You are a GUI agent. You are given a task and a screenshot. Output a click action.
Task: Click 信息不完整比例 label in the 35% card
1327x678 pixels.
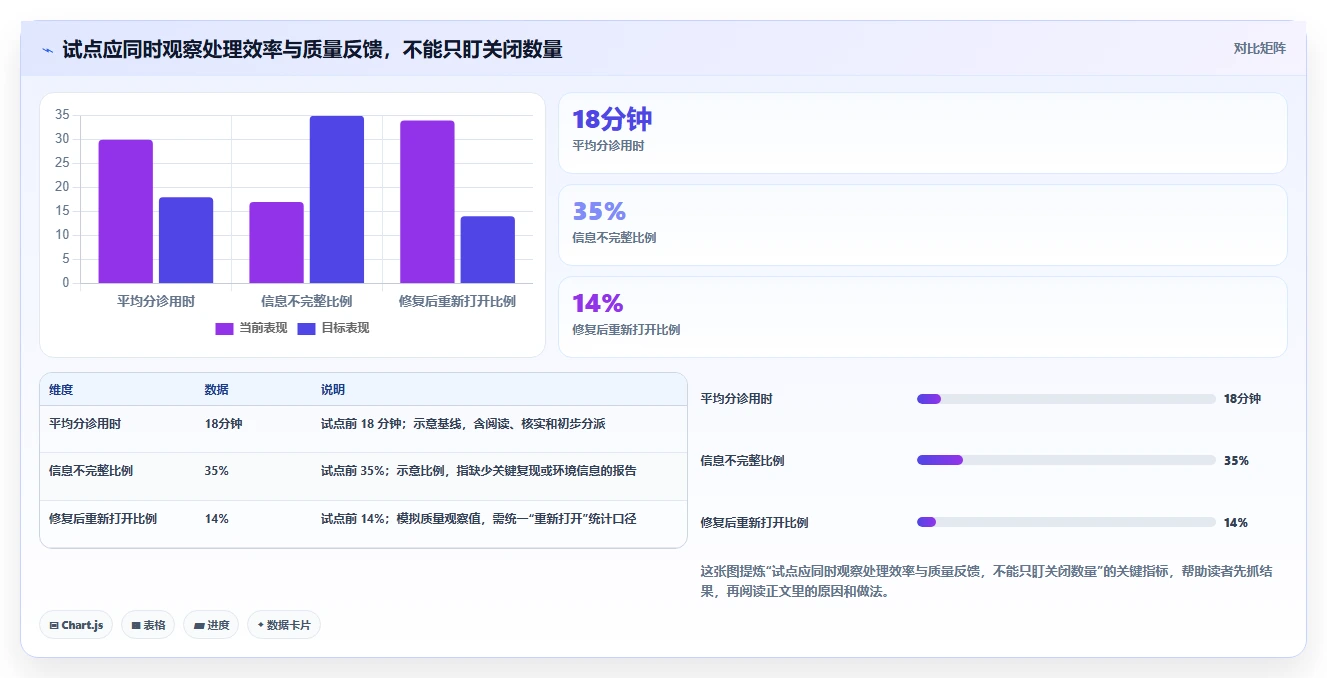click(x=614, y=238)
